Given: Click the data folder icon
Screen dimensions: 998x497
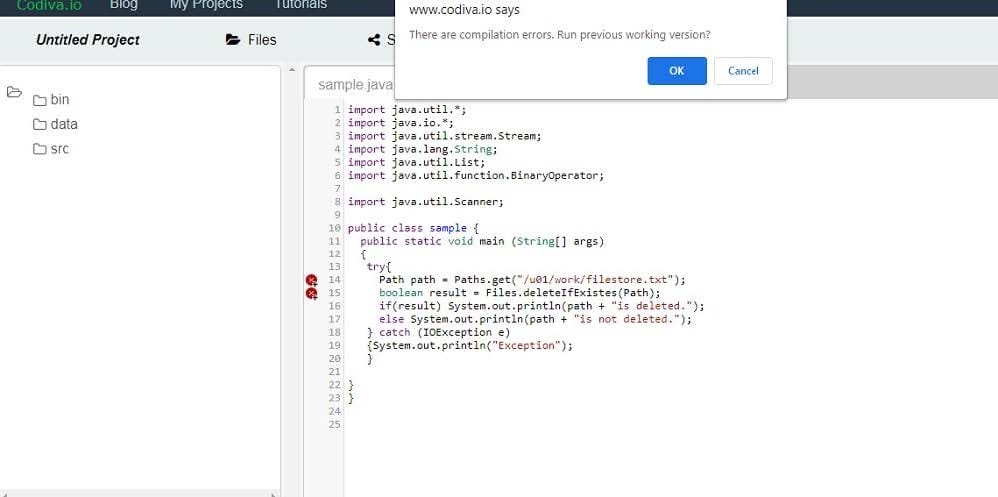Looking at the screenshot, I should (x=40, y=125).
